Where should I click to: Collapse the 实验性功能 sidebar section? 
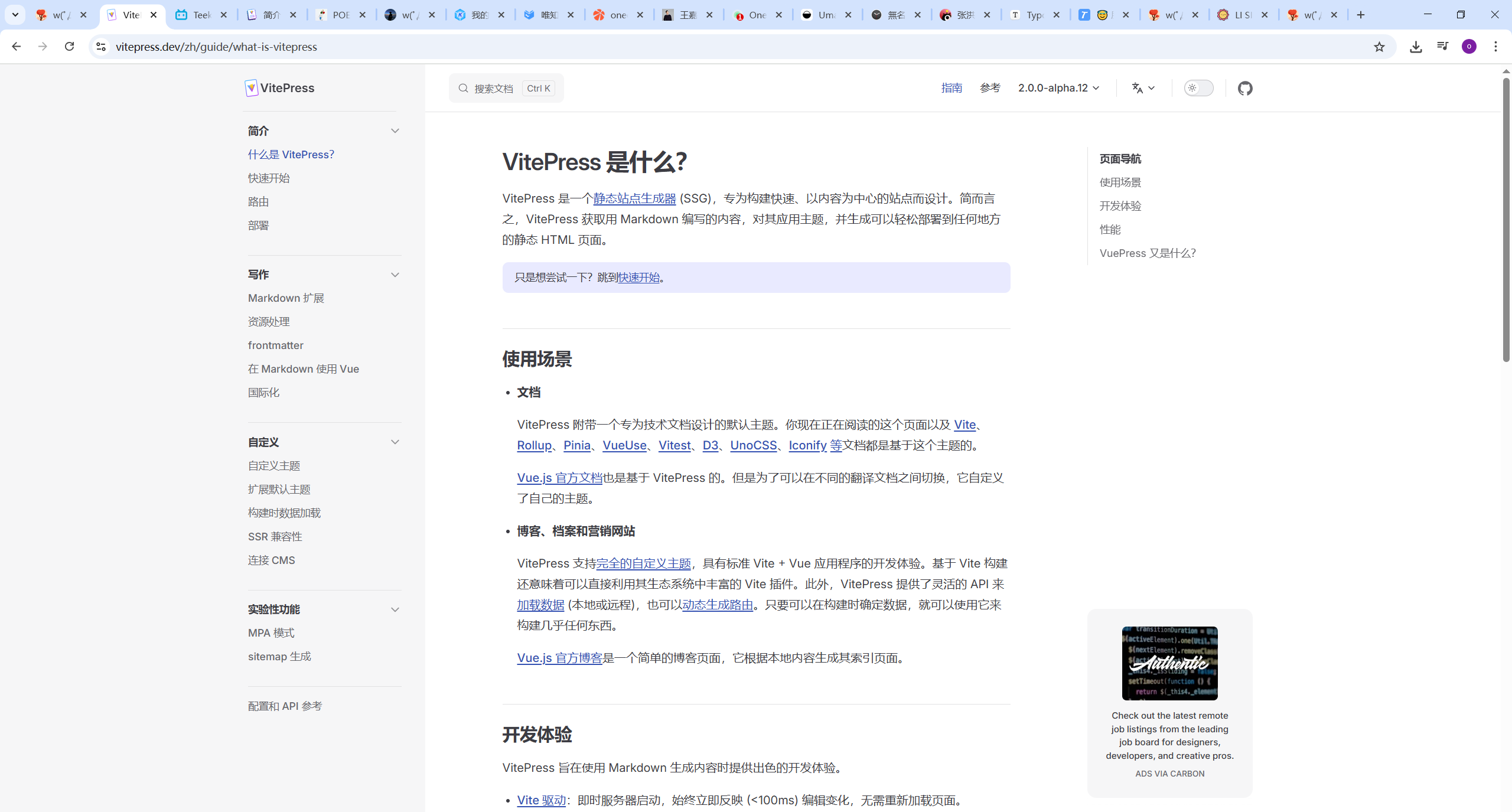pos(395,609)
